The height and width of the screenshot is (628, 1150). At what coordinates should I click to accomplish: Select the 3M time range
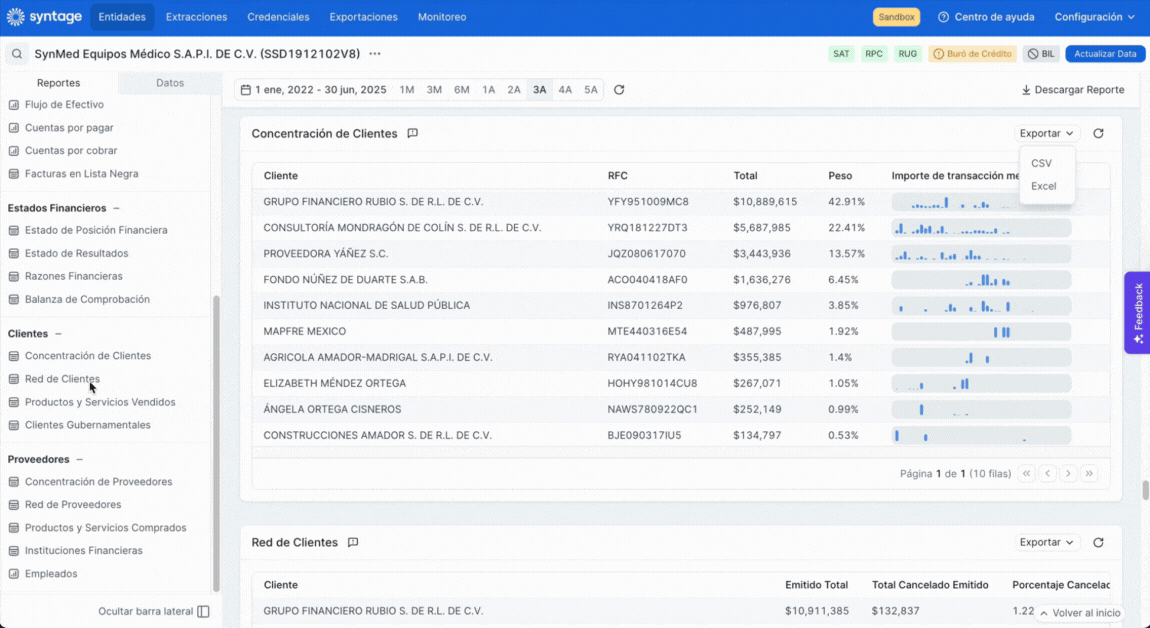coord(434,90)
